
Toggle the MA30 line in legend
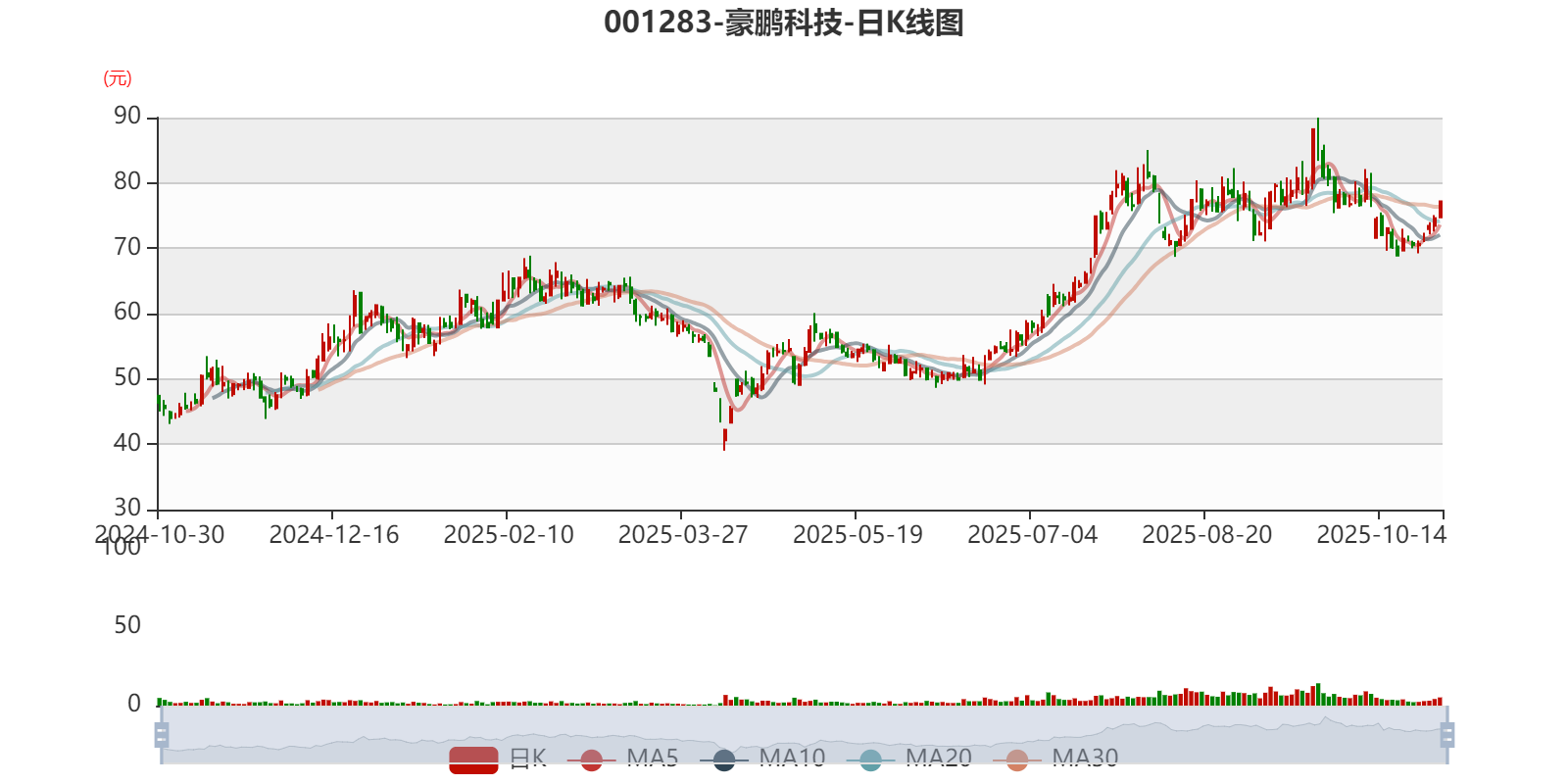1055,759
